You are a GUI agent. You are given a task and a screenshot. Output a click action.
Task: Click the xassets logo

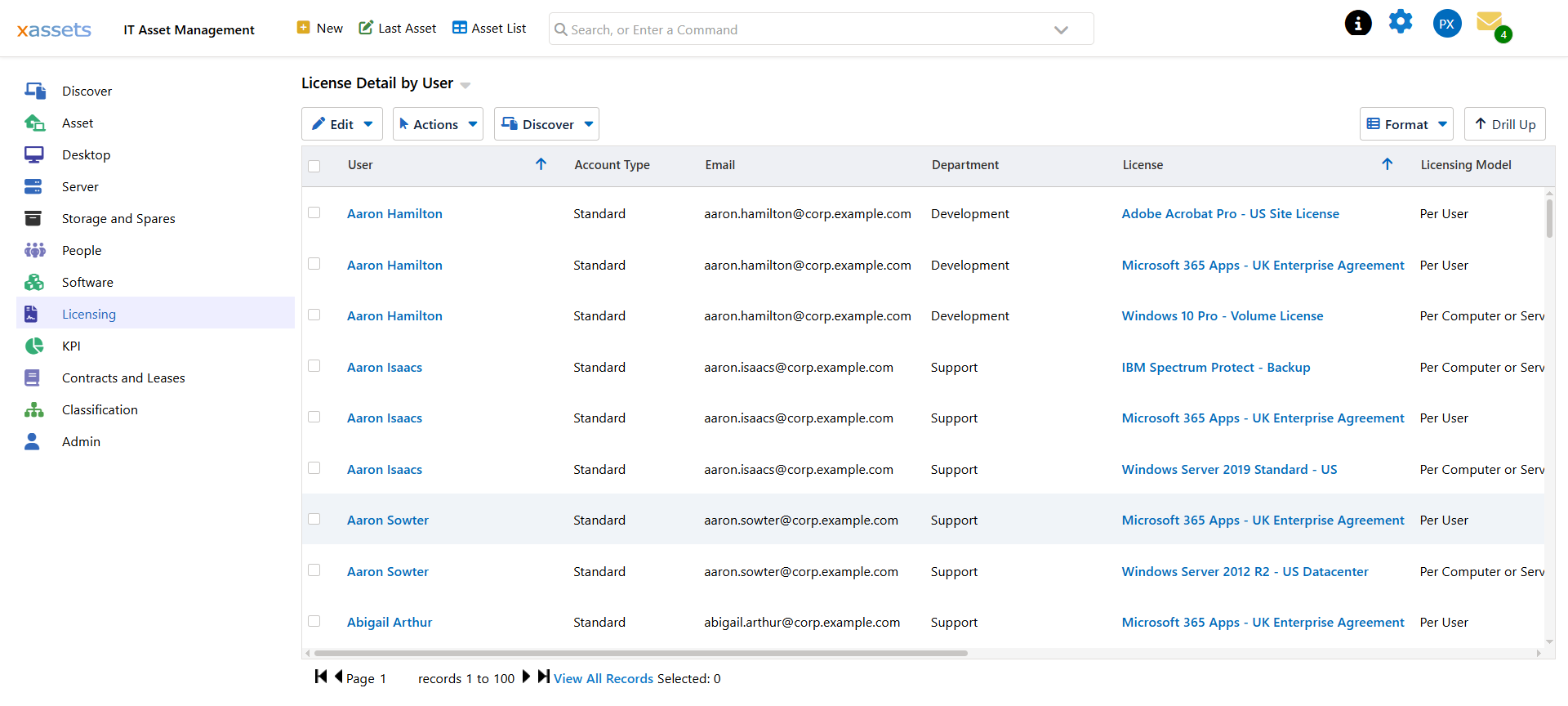coord(54,29)
